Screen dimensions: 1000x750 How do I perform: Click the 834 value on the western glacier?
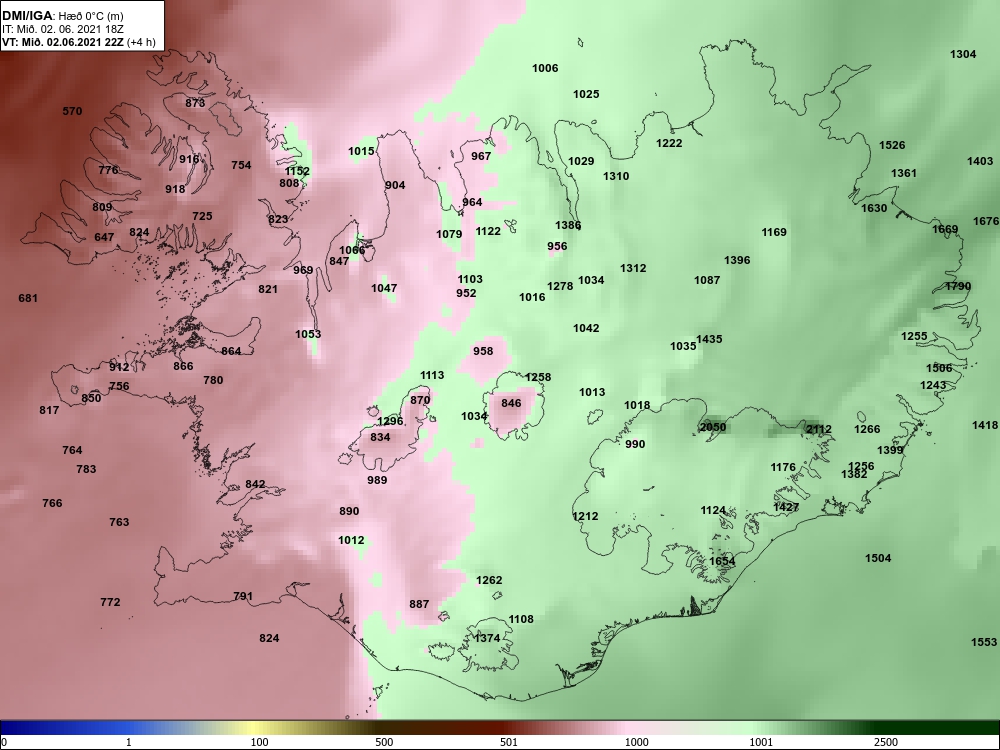coord(380,437)
